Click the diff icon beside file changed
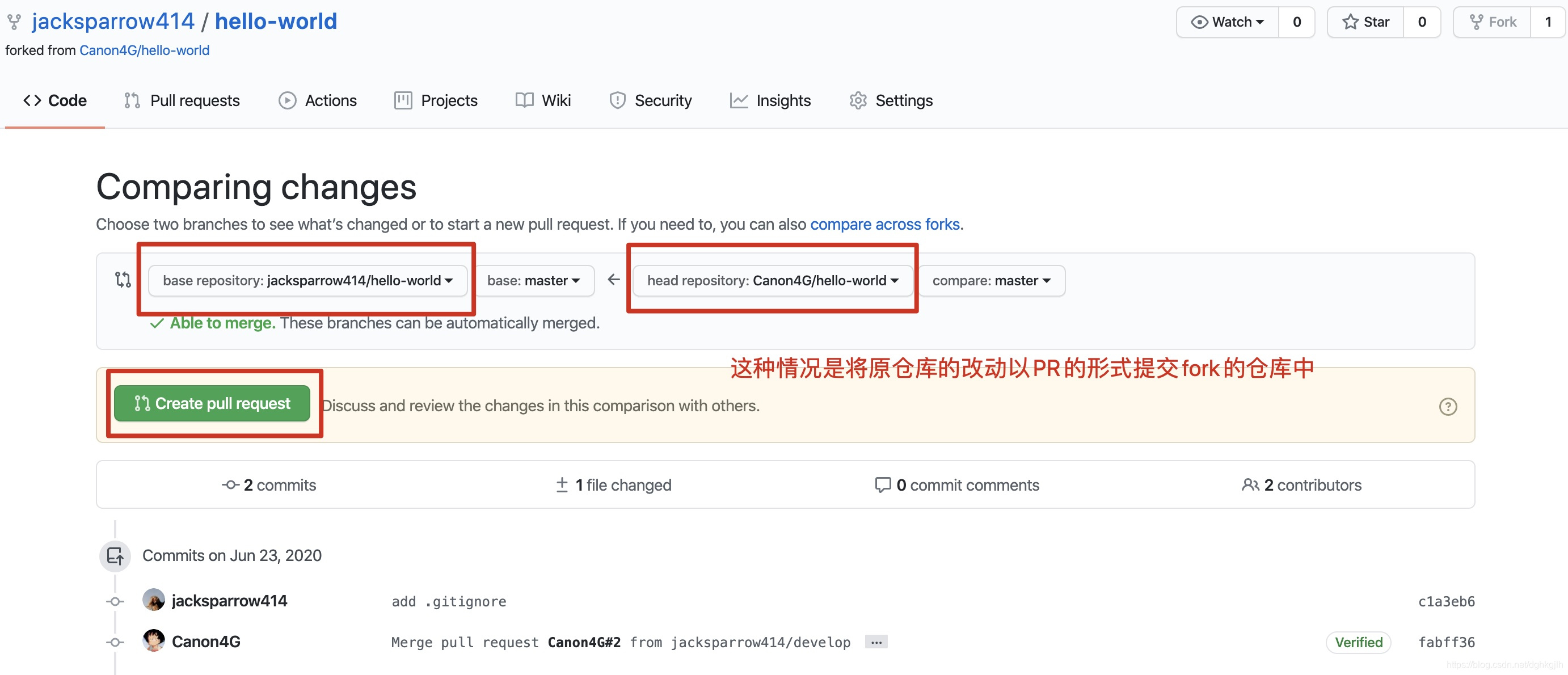 pyautogui.click(x=562, y=485)
